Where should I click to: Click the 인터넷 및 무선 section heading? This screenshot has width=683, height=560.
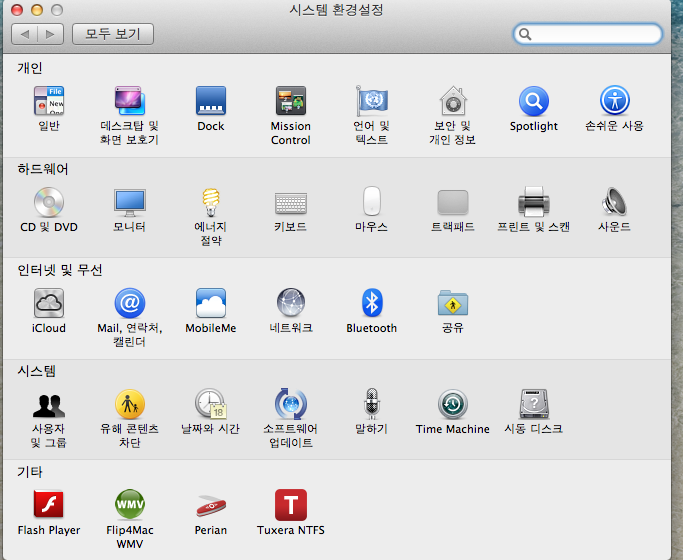coord(60,270)
